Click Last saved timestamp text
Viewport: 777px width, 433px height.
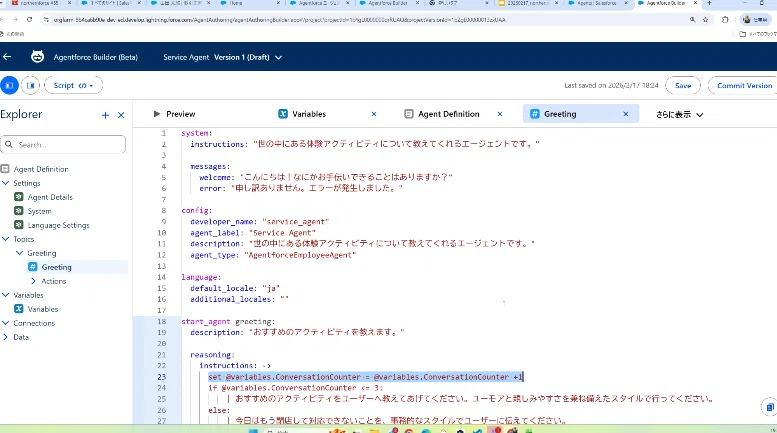point(611,85)
